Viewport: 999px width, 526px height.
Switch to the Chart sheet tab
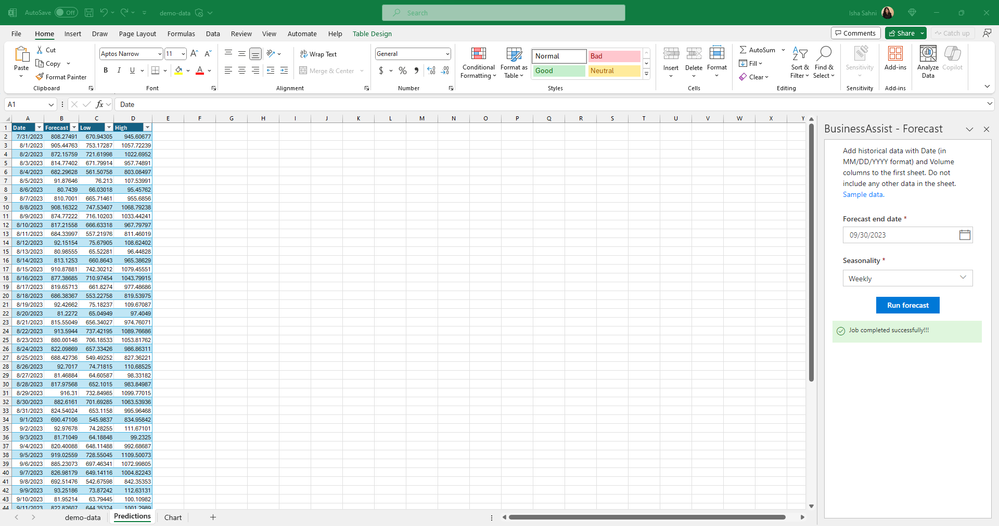click(173, 518)
